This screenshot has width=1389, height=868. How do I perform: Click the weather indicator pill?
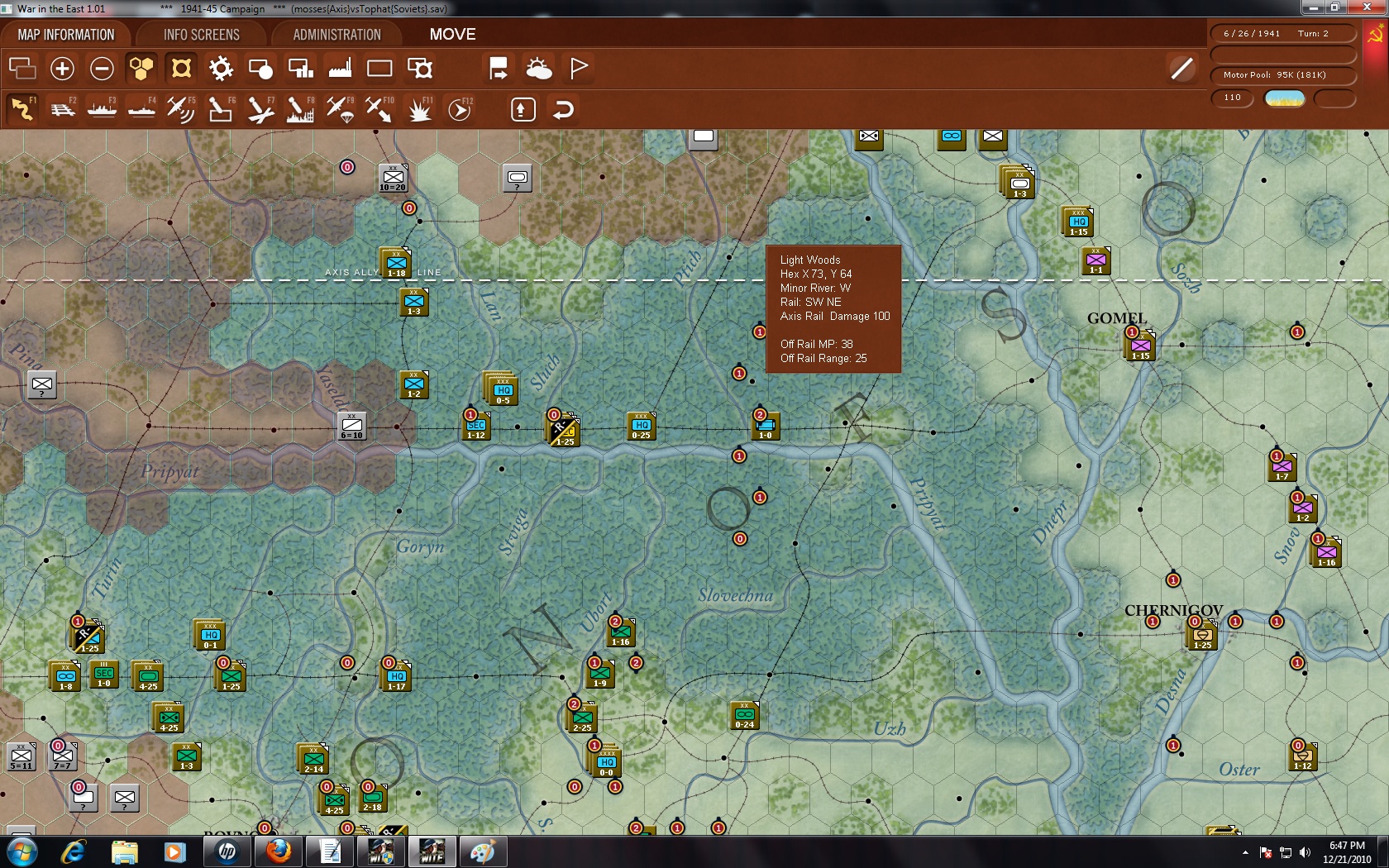pyautogui.click(x=1285, y=98)
